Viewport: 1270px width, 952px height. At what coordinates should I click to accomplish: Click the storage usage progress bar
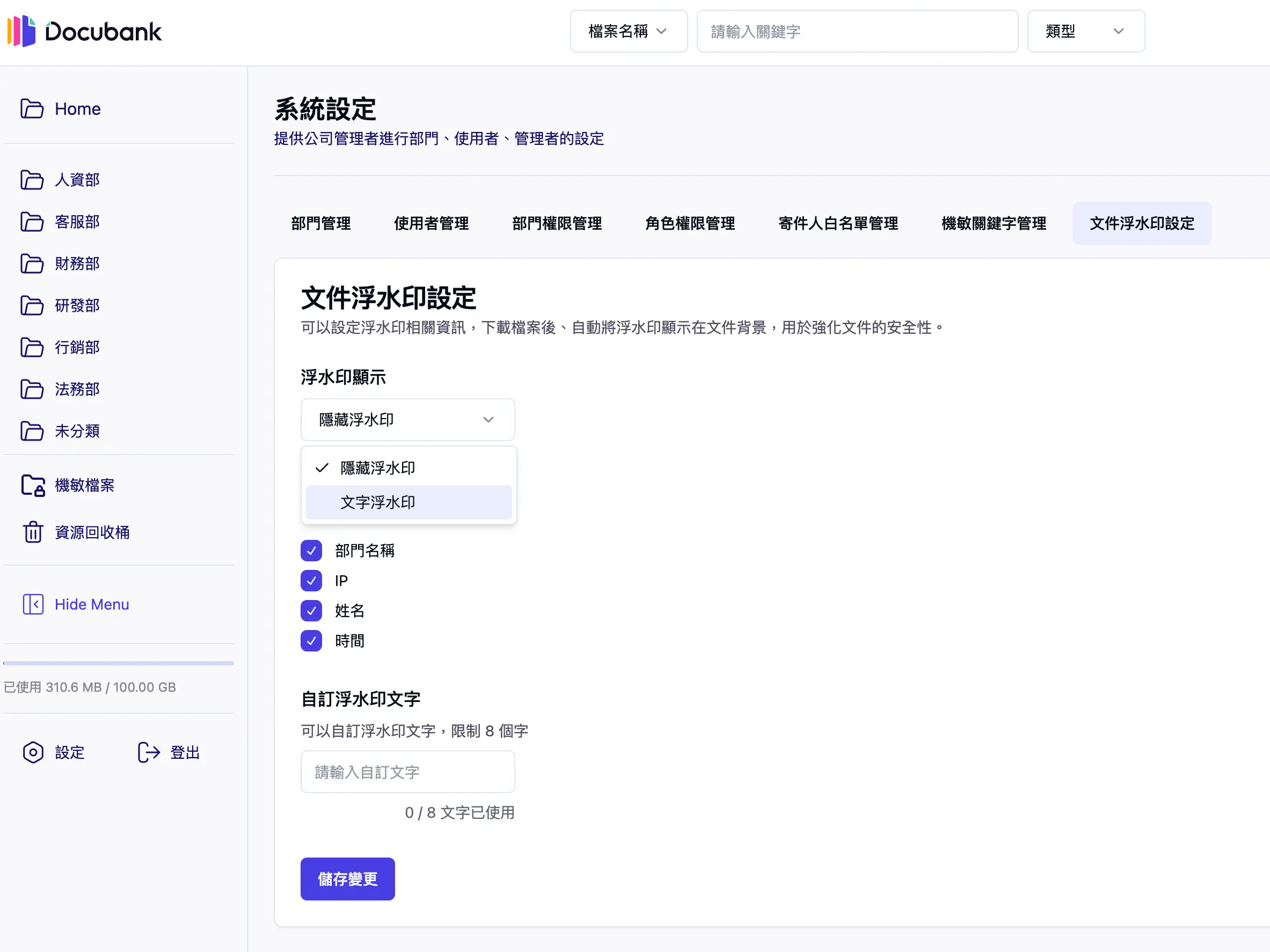pos(118,663)
